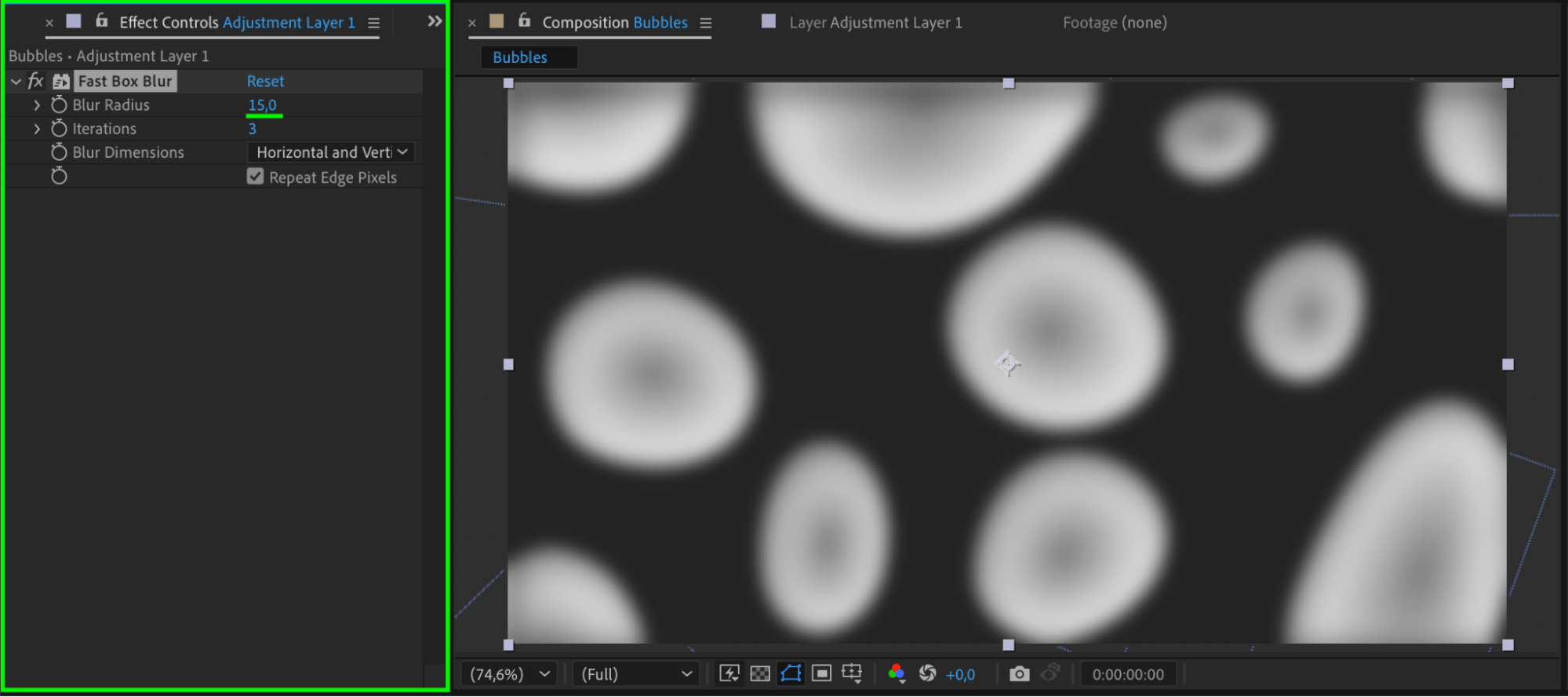This screenshot has height=697, width=1568.
Task: Click the Show Snapshot icon
Action: click(1050, 673)
